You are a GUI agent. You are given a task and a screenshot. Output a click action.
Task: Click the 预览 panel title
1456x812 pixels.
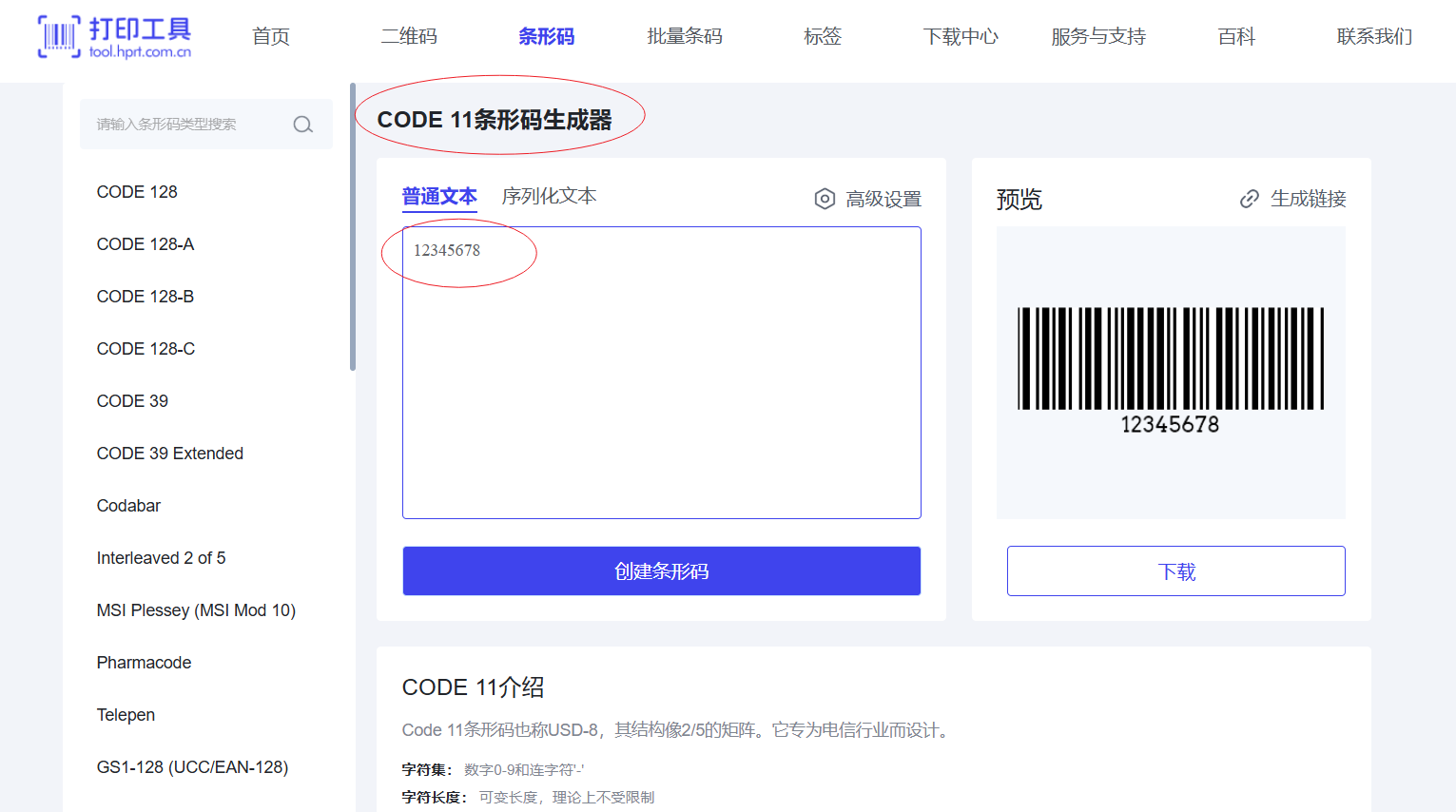(x=1019, y=199)
